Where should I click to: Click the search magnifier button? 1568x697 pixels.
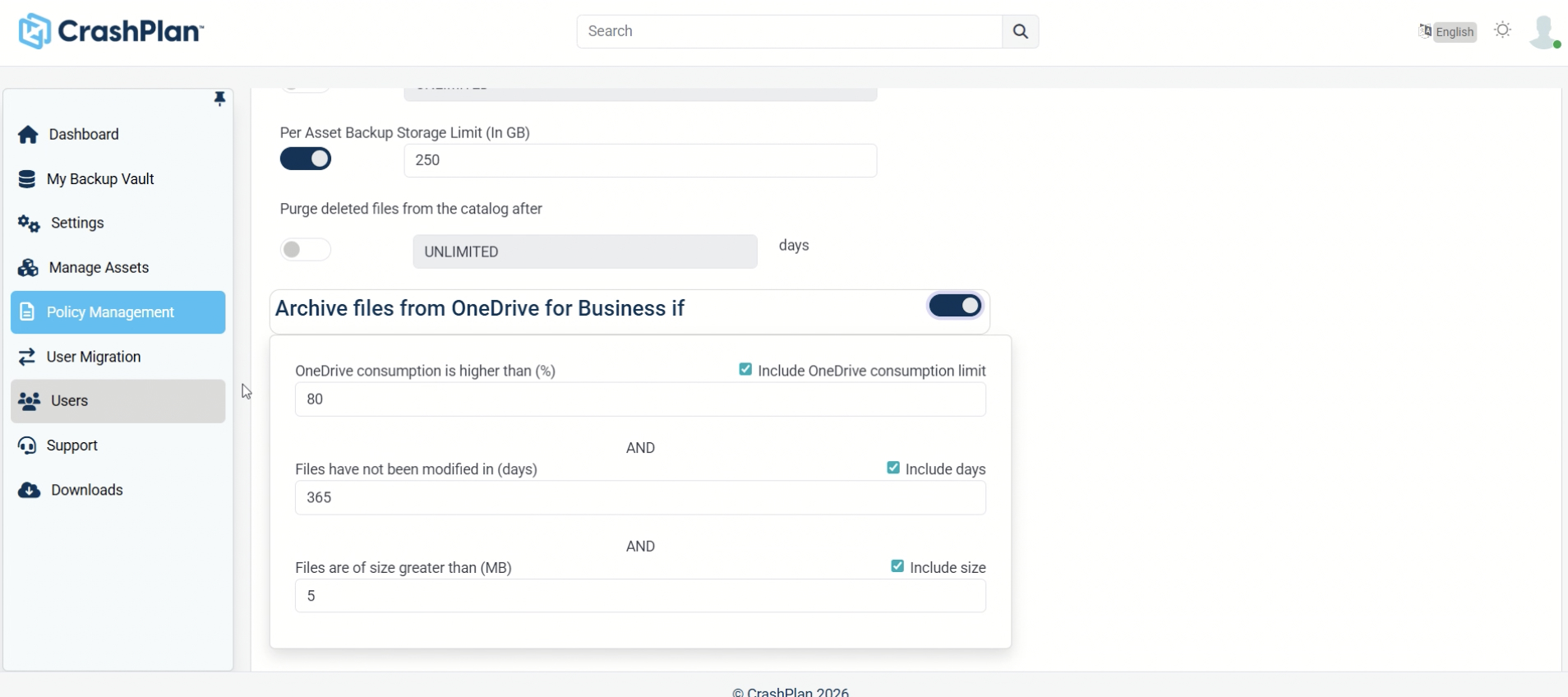(x=1020, y=31)
